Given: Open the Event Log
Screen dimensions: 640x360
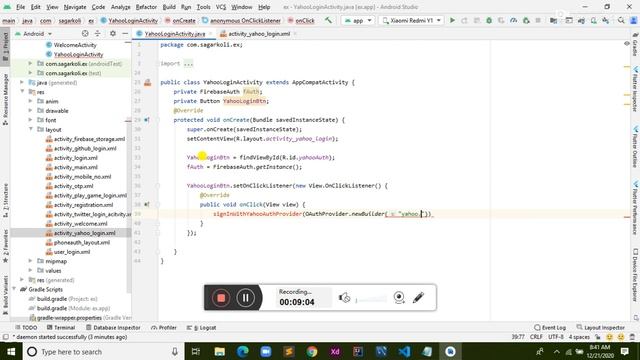Looking at the screenshot, I should coord(550,328).
